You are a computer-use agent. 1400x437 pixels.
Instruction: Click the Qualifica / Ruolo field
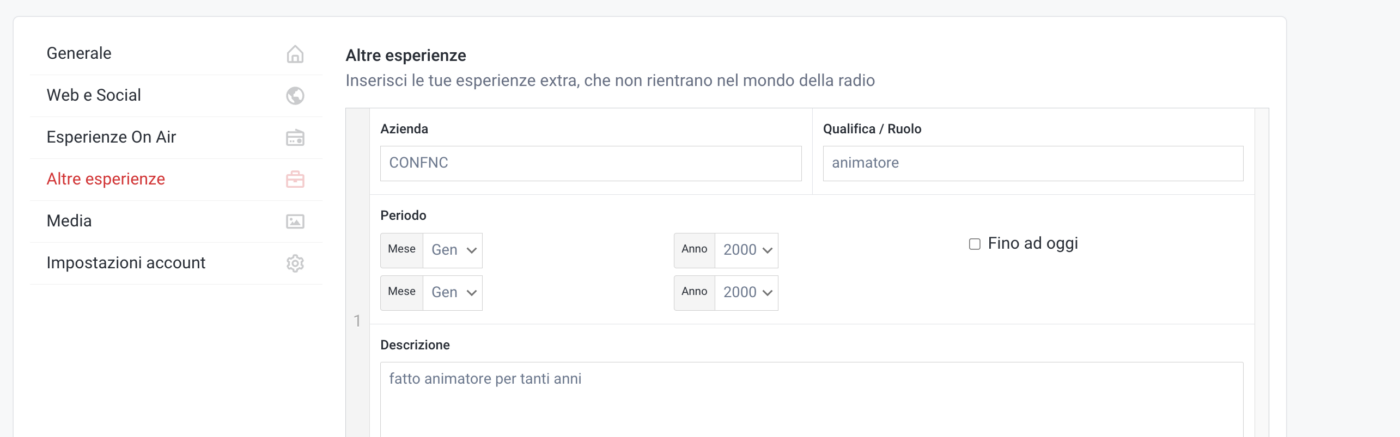(1033, 163)
